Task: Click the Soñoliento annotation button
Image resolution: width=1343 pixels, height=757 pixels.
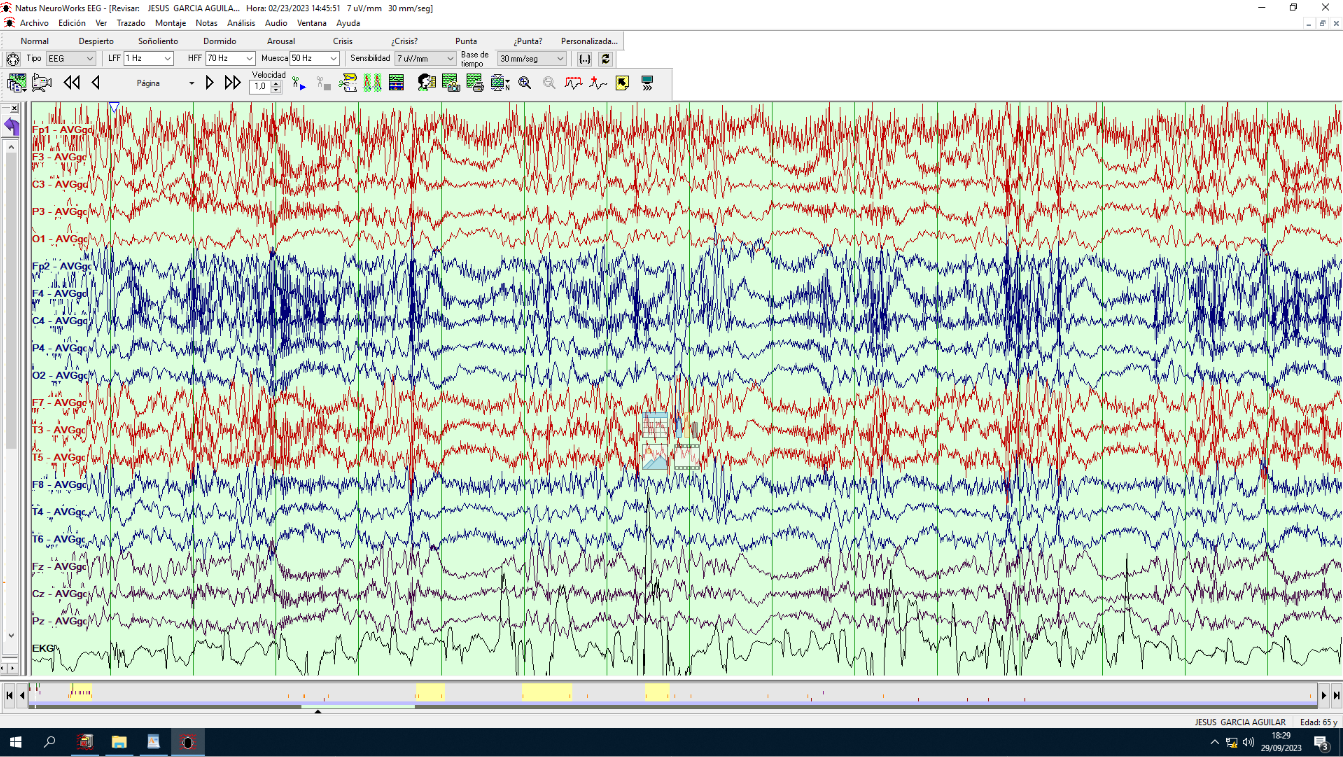Action: [158, 41]
